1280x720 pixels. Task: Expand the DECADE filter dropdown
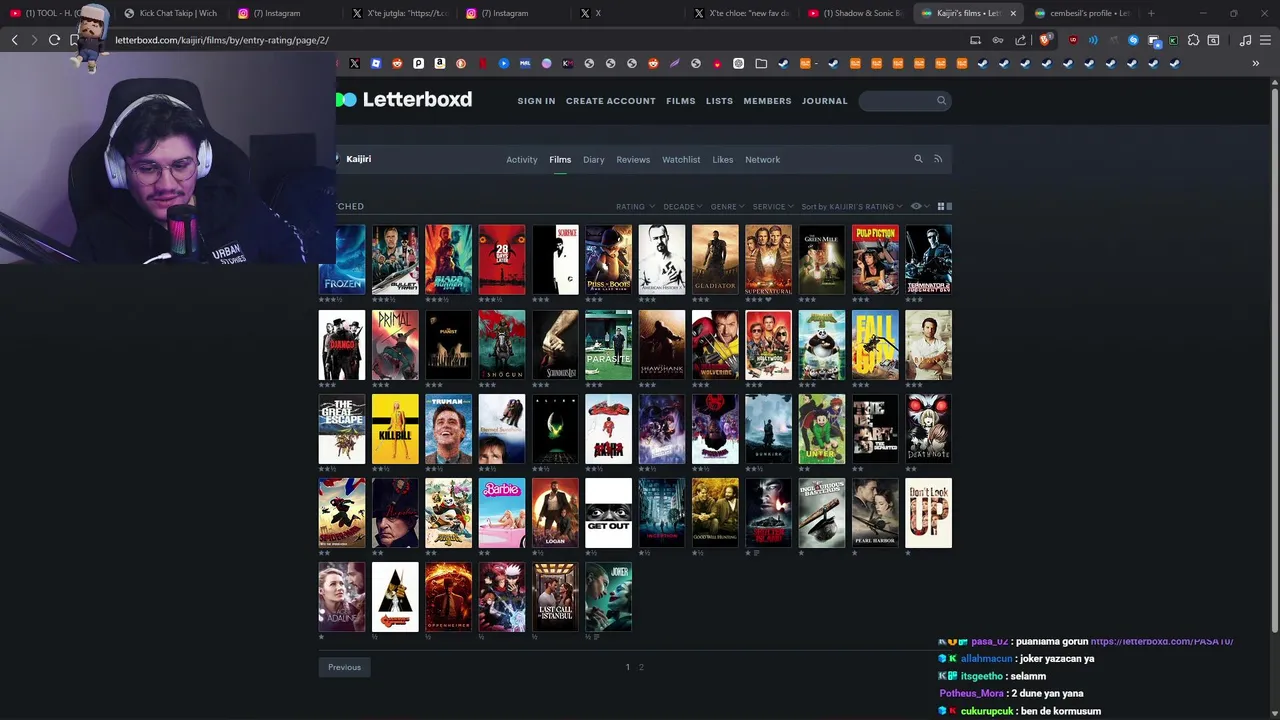(683, 206)
